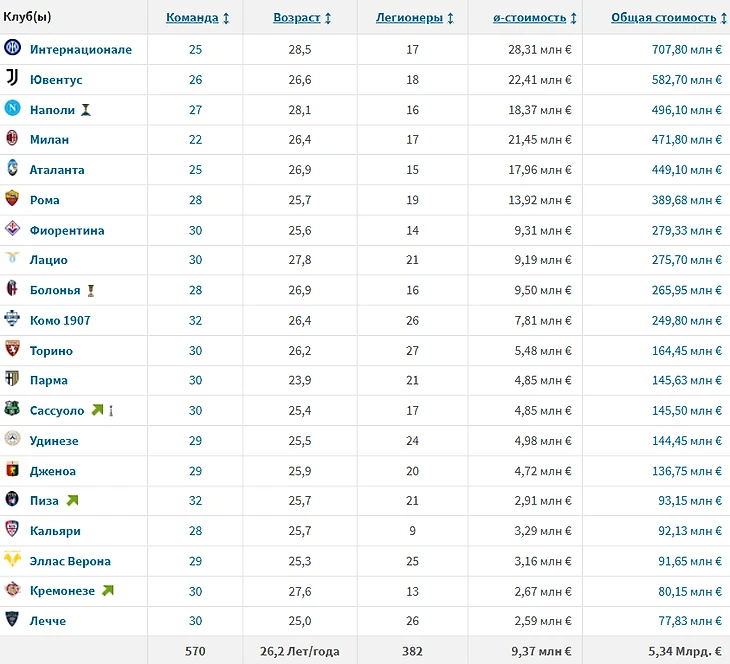Screen dimensions: 730x664
Task: Click the Интернационале club crest
Action: (x=13, y=47)
